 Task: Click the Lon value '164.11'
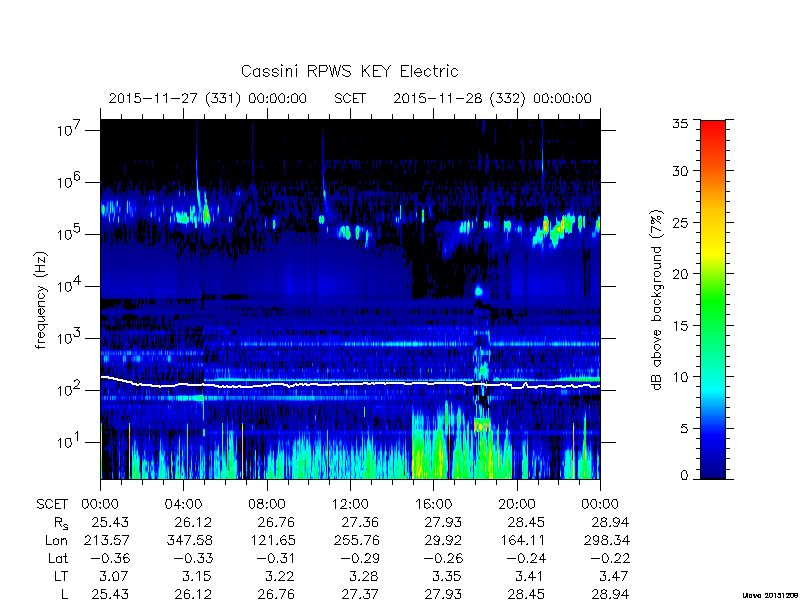pos(522,540)
